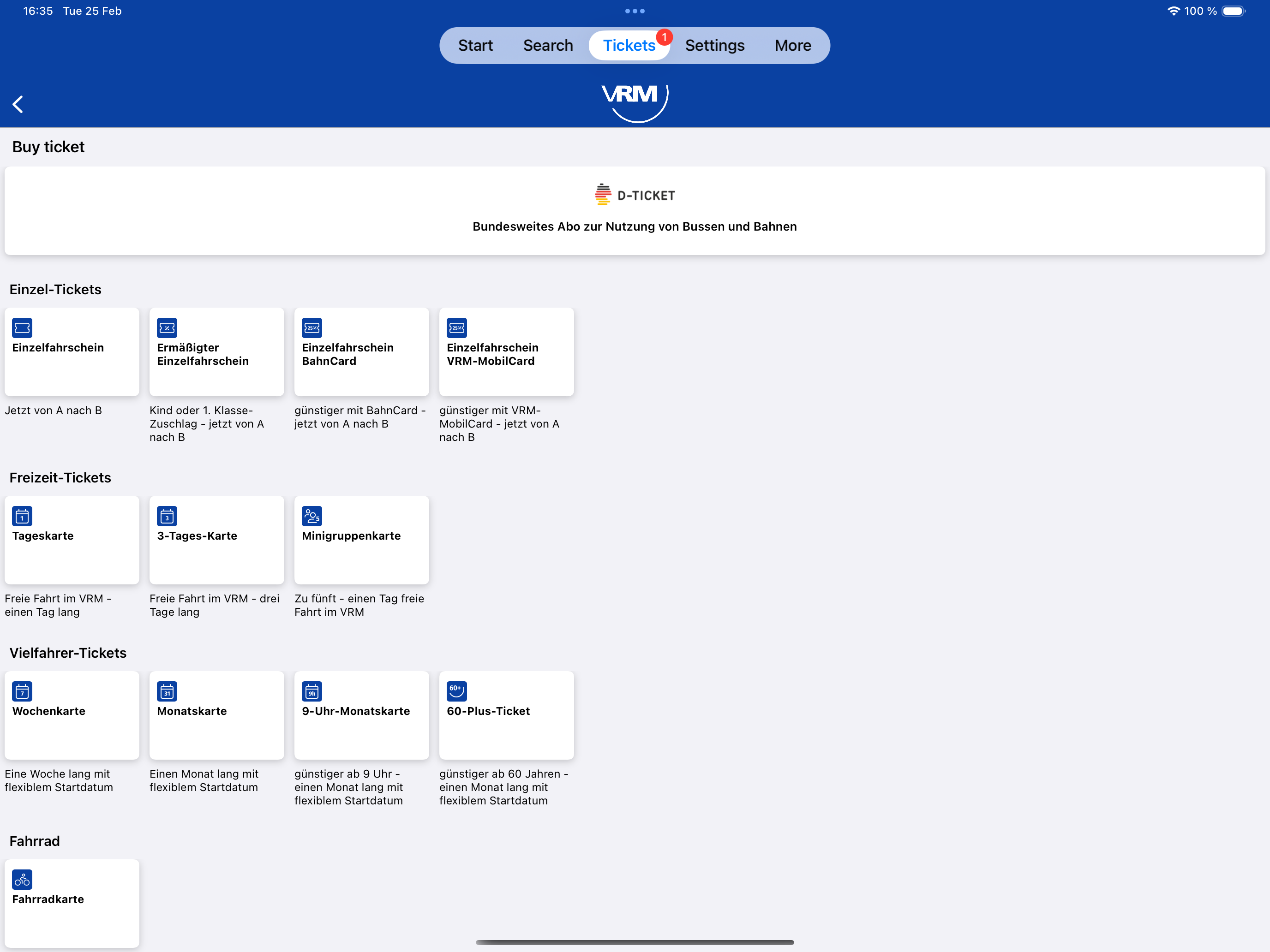Select the Einzelfahrschein card
The image size is (1270, 952).
(72, 352)
